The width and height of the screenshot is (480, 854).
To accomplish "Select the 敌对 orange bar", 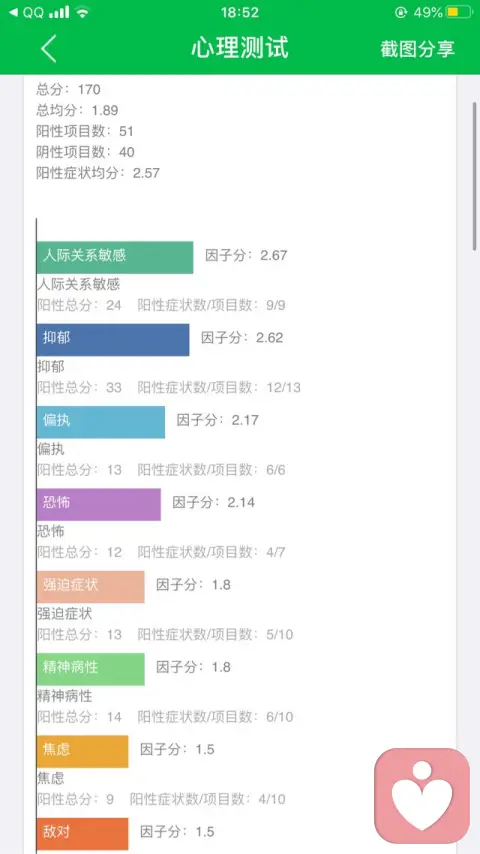I will pyautogui.click(x=82, y=834).
